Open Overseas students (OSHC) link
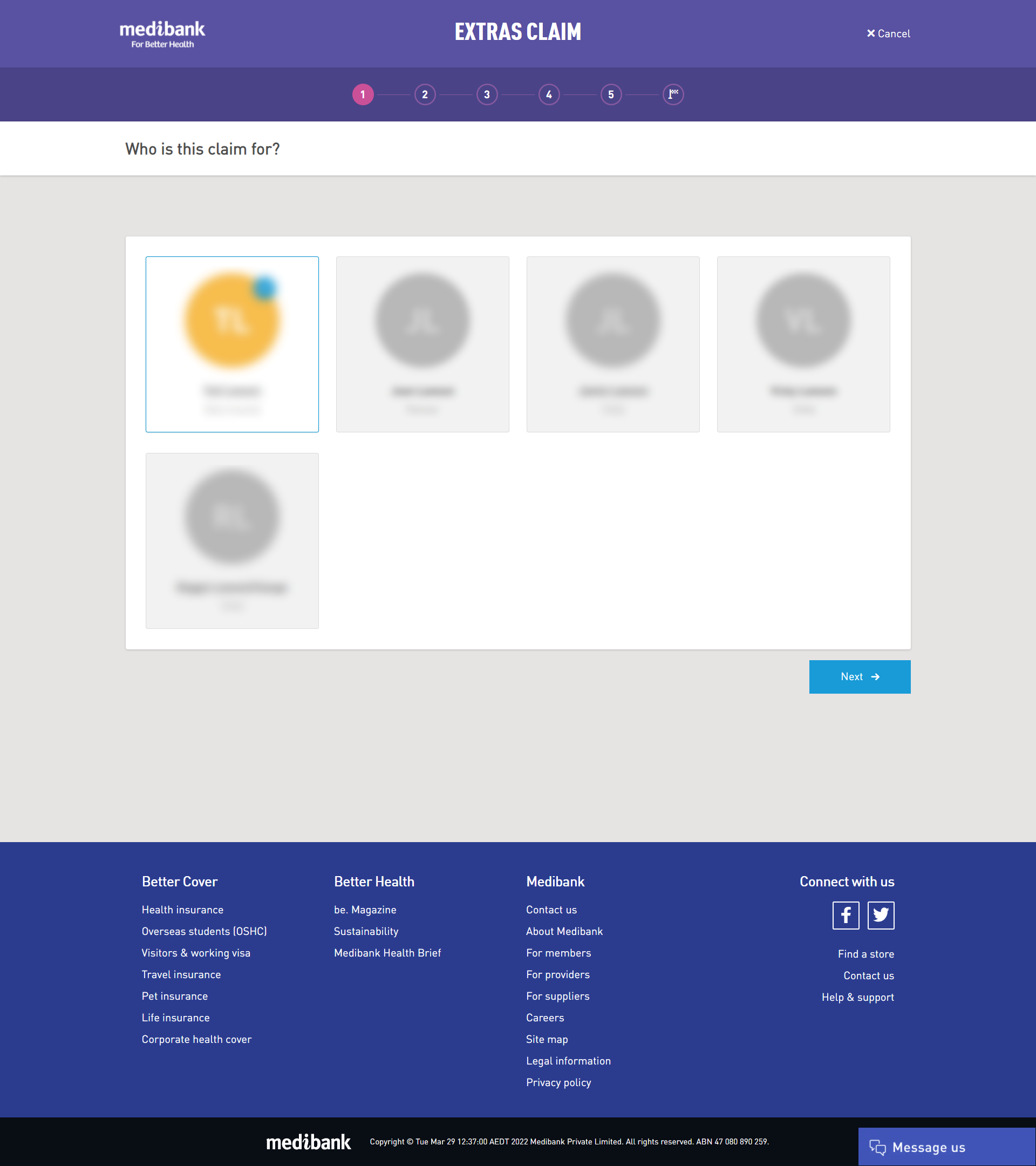Screen dimensions: 1036x1166 tap(204, 932)
